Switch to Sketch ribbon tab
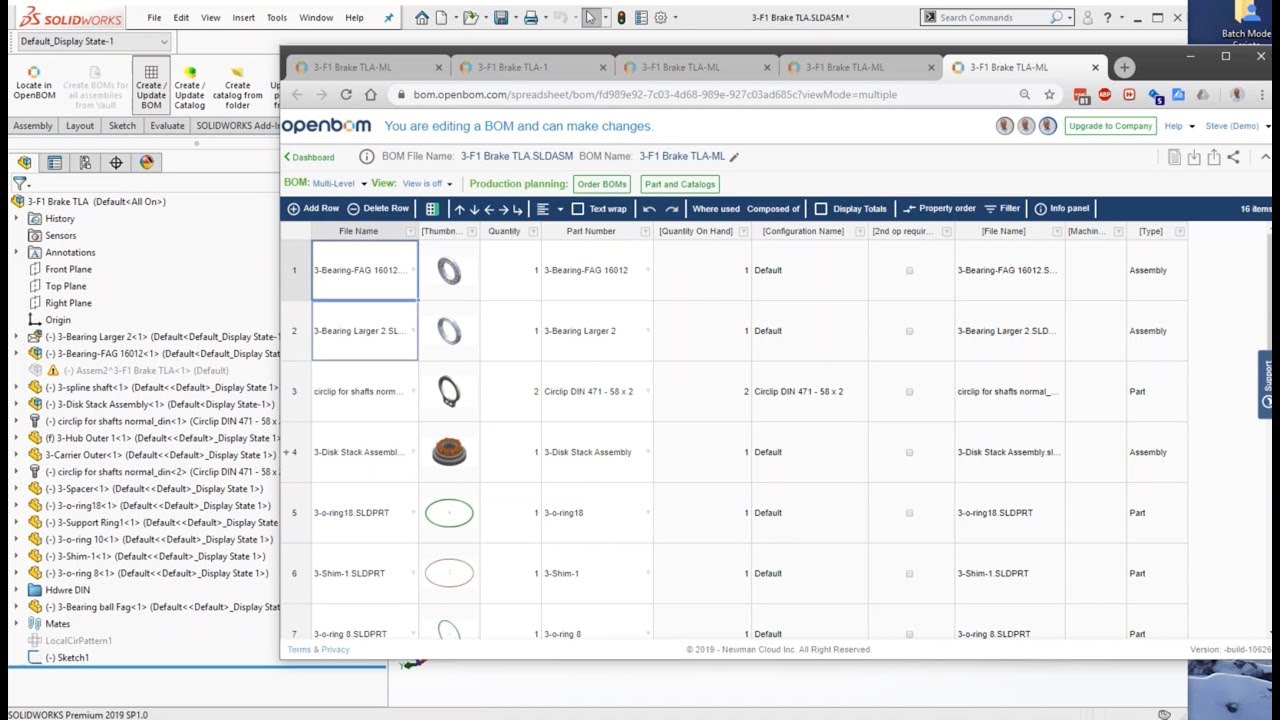This screenshot has width=1280, height=720. (122, 126)
